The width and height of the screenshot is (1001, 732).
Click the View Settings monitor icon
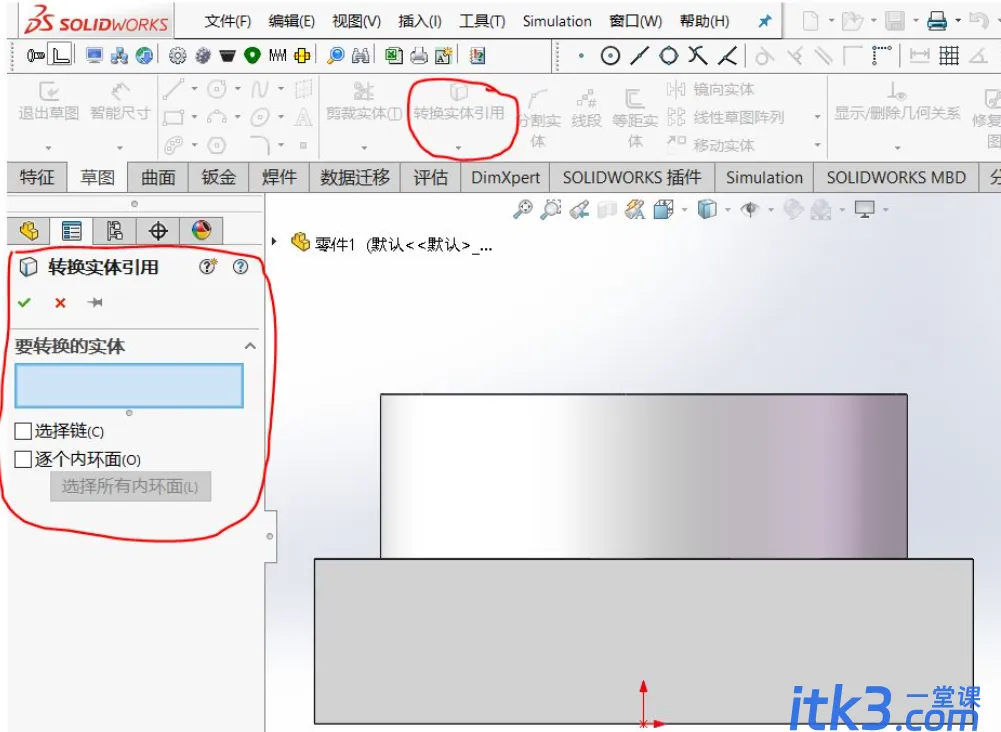(865, 209)
